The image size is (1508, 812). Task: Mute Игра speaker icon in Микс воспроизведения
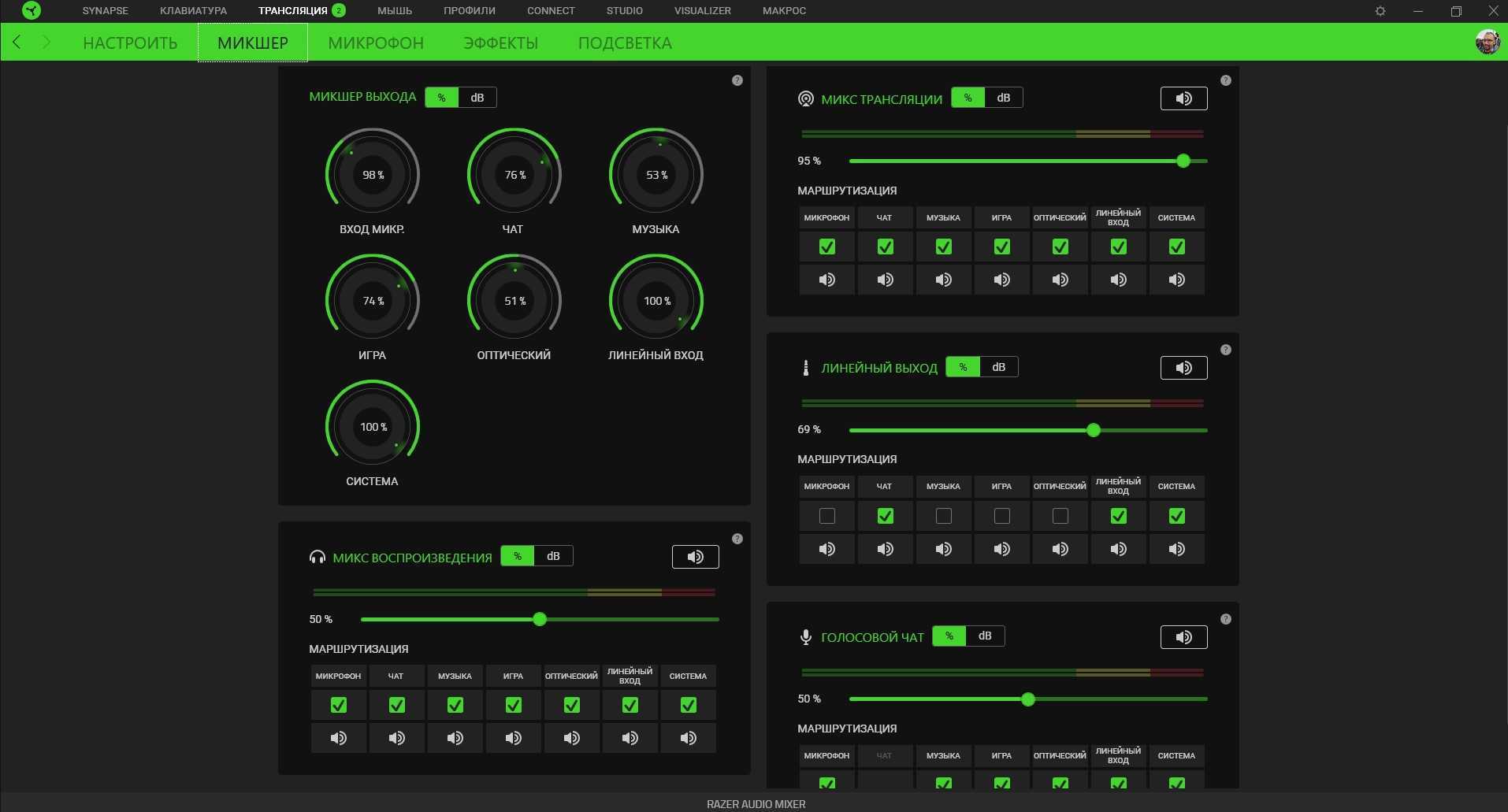pyautogui.click(x=513, y=738)
